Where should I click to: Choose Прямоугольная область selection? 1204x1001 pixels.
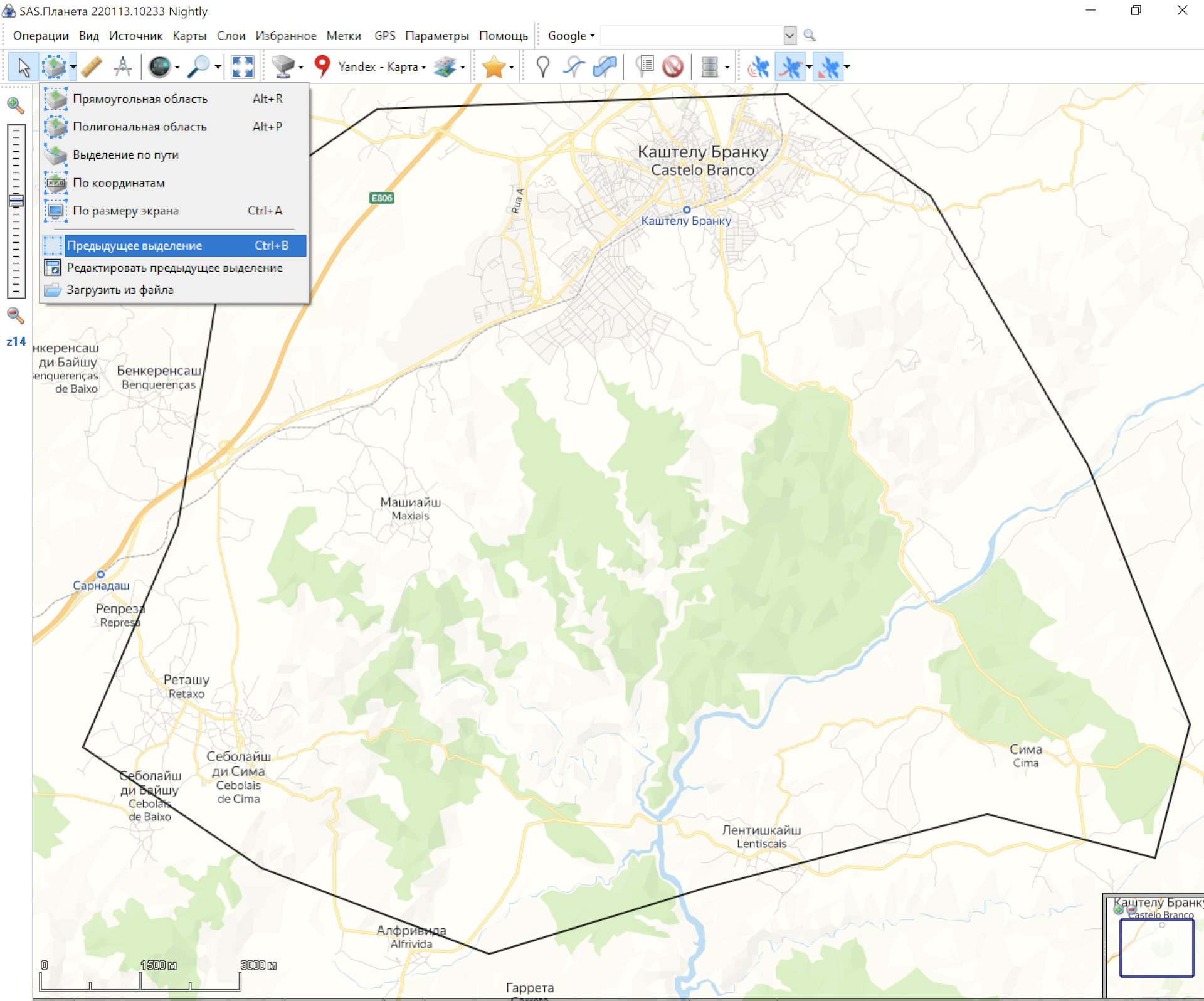[174, 98]
